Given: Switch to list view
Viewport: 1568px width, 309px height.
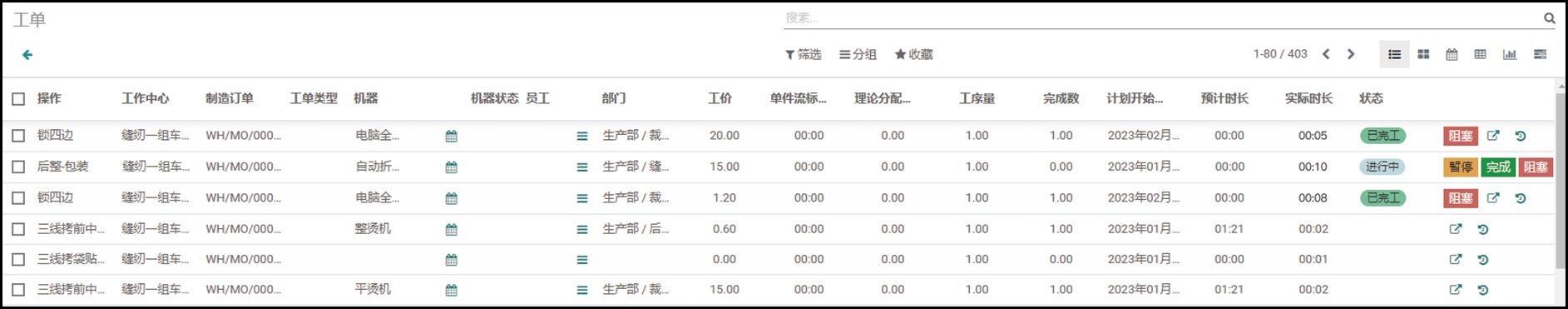Looking at the screenshot, I should (1395, 54).
